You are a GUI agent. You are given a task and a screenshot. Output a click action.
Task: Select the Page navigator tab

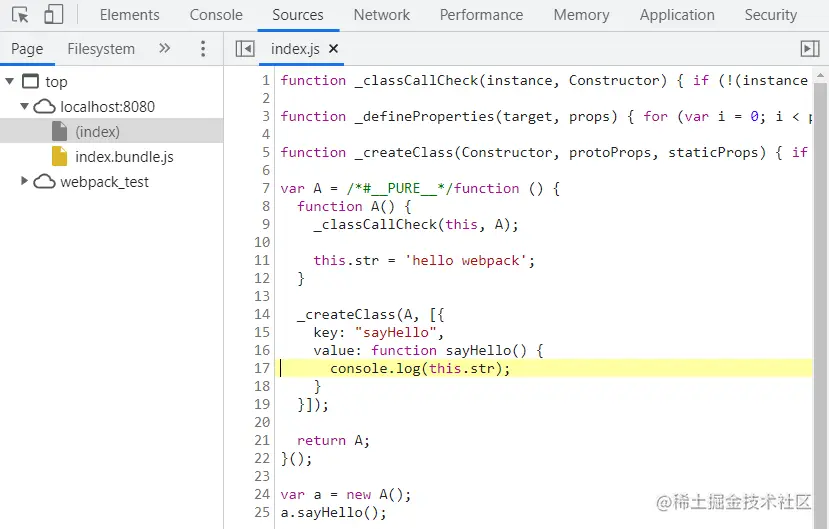click(27, 49)
